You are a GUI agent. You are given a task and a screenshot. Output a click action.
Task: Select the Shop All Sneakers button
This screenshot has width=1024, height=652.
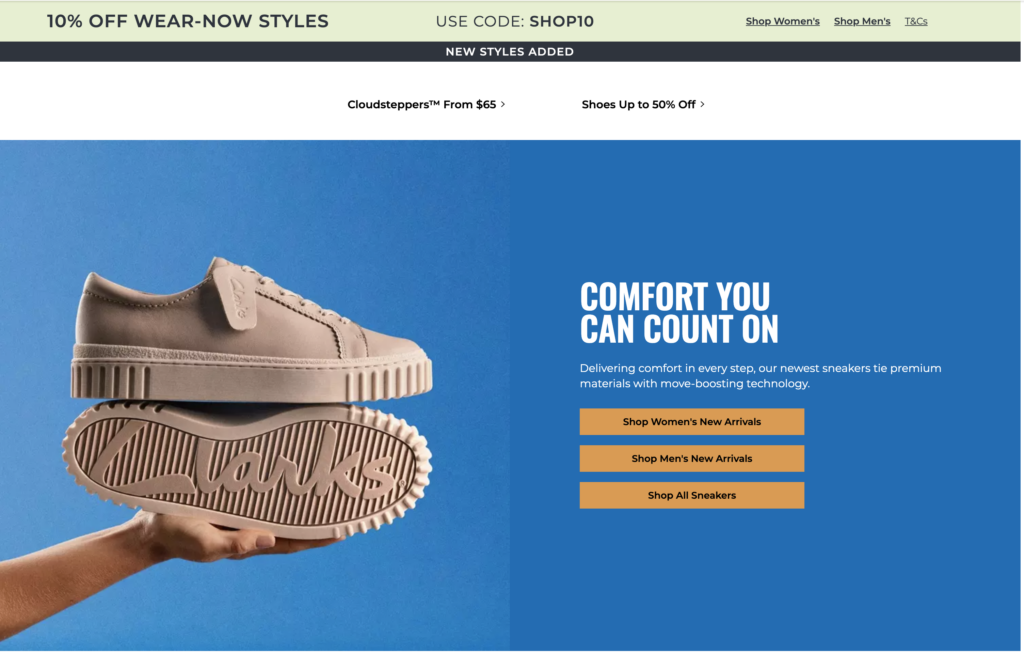pyautogui.click(x=692, y=495)
